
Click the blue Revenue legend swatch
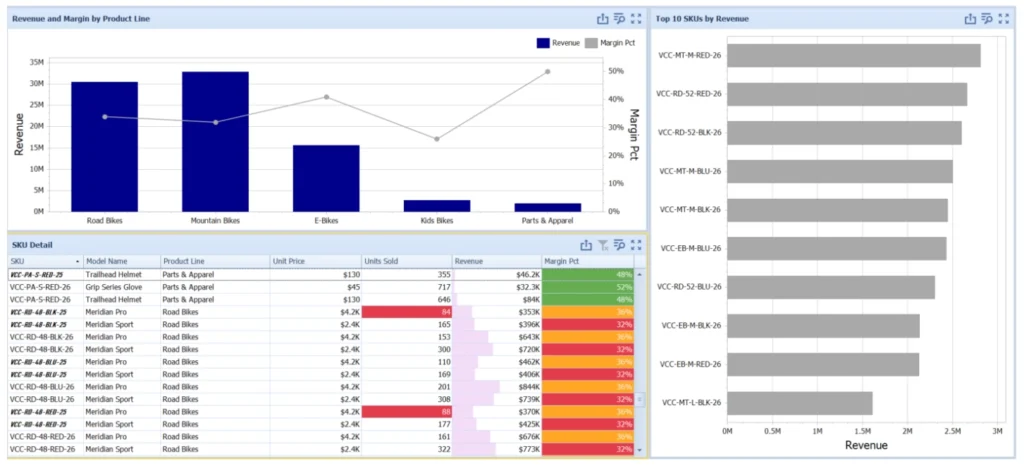(x=543, y=42)
